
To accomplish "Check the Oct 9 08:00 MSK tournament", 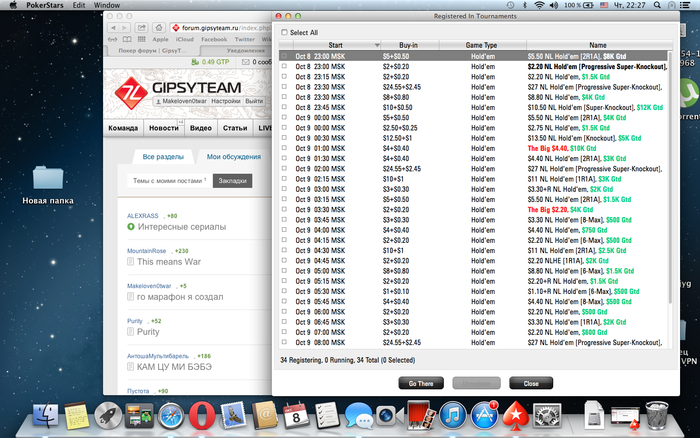I will point(284,342).
